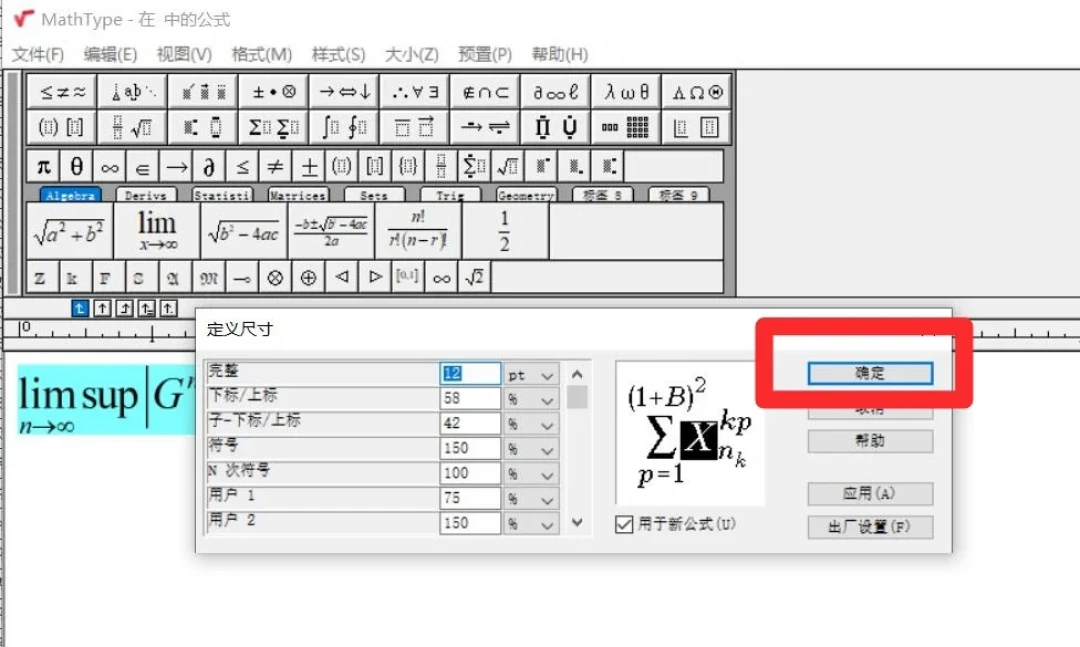Viewport: 1080px width, 647px height.
Task: Open the overbar and underbar templates palette
Action: coord(415,127)
